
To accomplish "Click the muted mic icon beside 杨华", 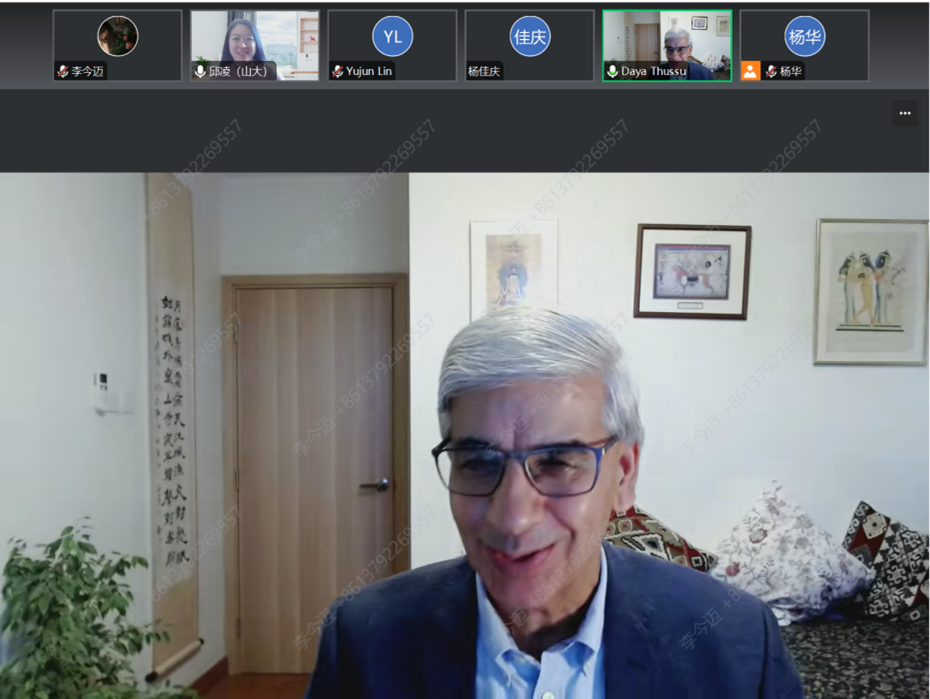I will pos(771,72).
